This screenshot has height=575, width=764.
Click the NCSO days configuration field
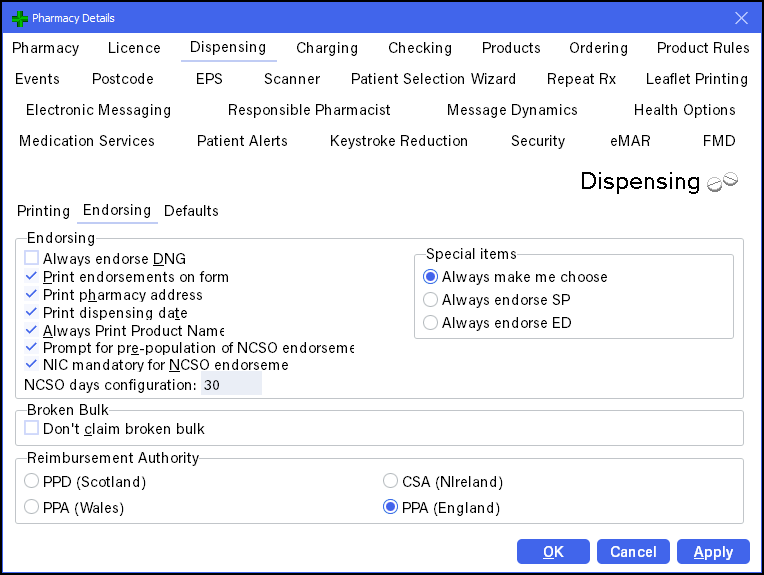pyautogui.click(x=231, y=385)
